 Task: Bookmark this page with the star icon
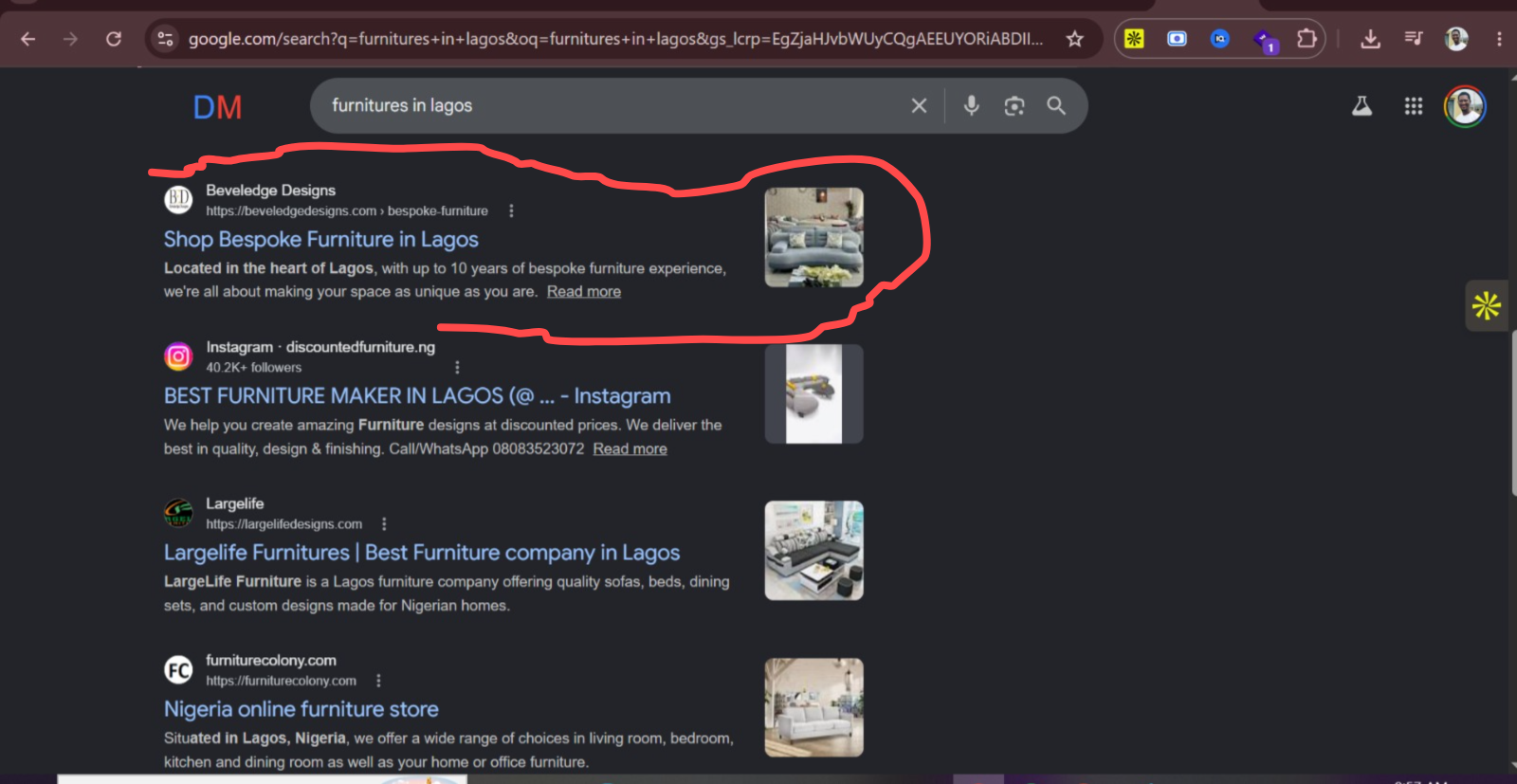click(1074, 39)
